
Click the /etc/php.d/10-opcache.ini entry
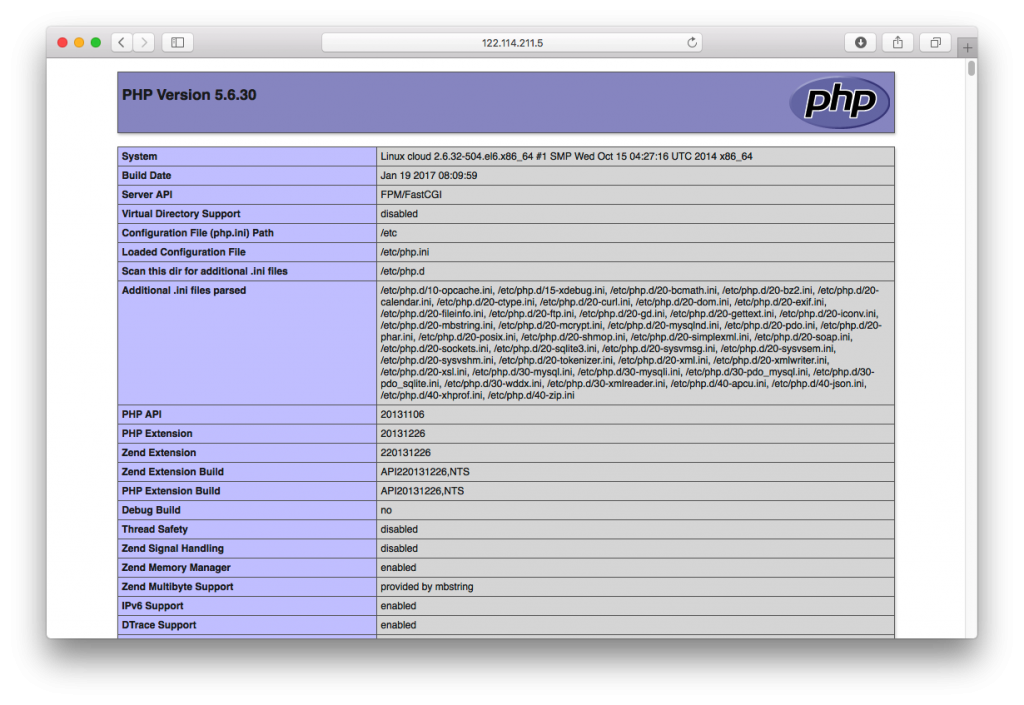pos(438,290)
